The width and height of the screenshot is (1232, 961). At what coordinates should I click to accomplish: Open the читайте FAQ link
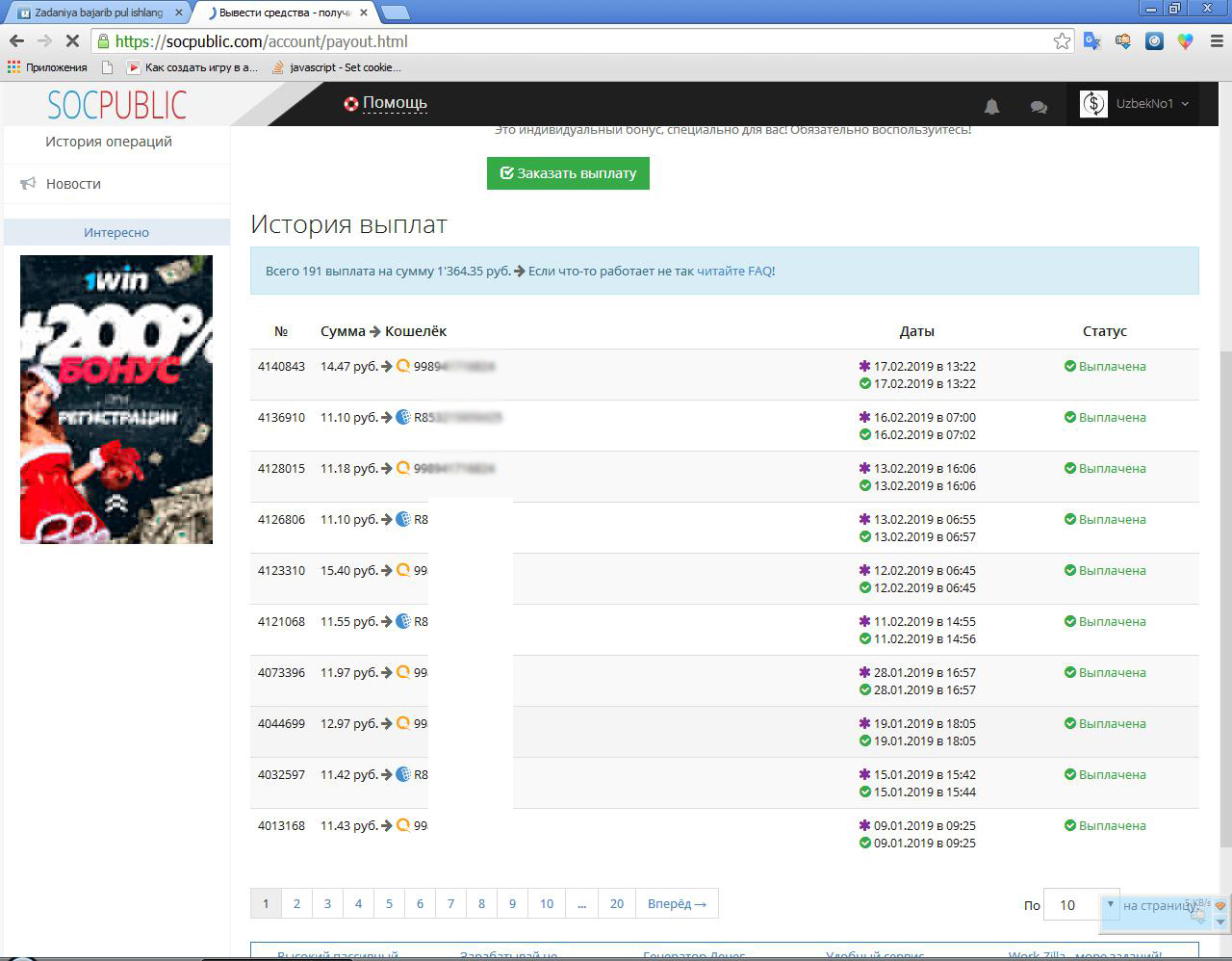[735, 272]
